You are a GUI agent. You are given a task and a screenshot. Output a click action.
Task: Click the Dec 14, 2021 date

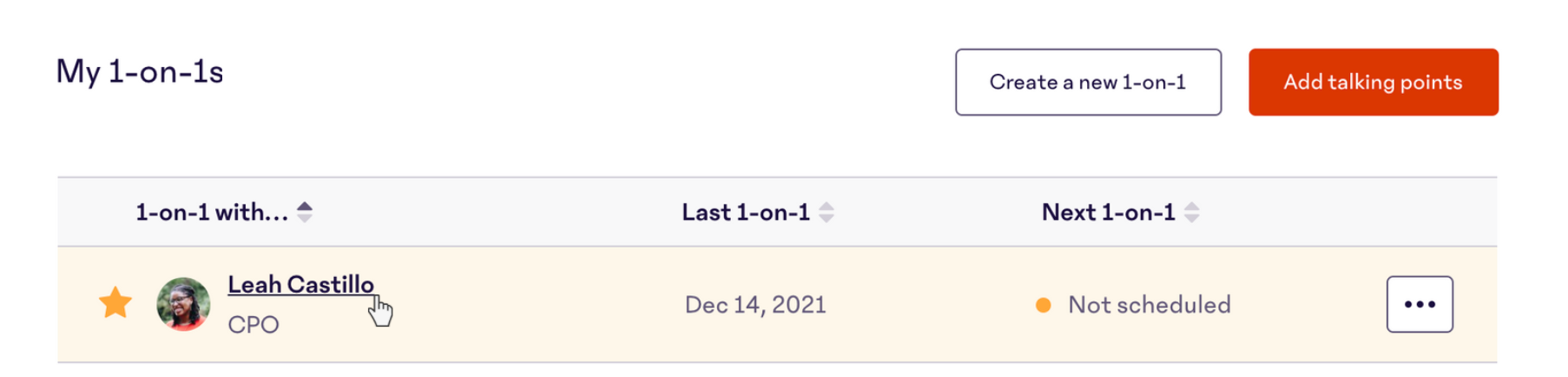(x=755, y=305)
